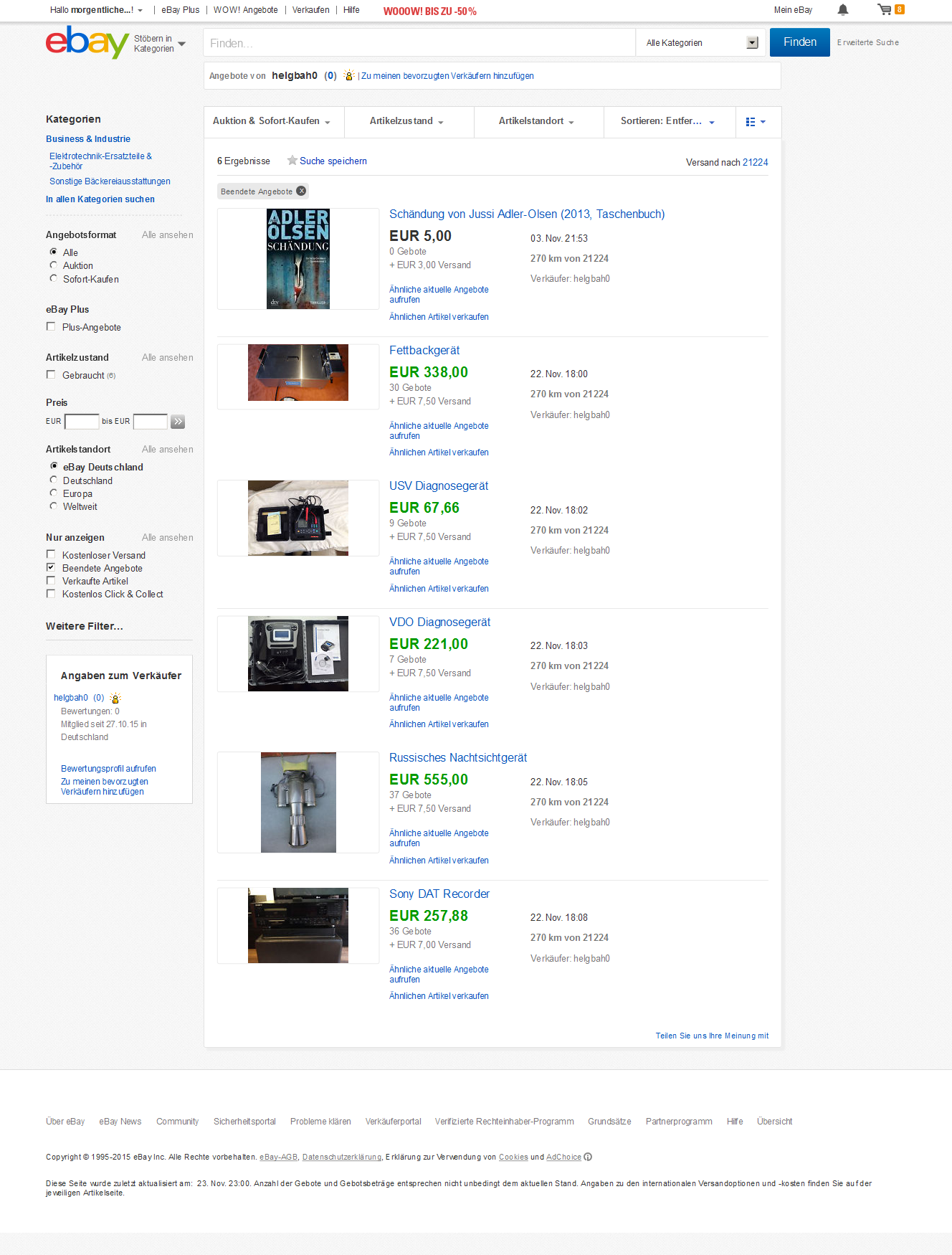Check the Gebraucht condition checkbox
The width and height of the screenshot is (952, 1255).
(x=51, y=374)
